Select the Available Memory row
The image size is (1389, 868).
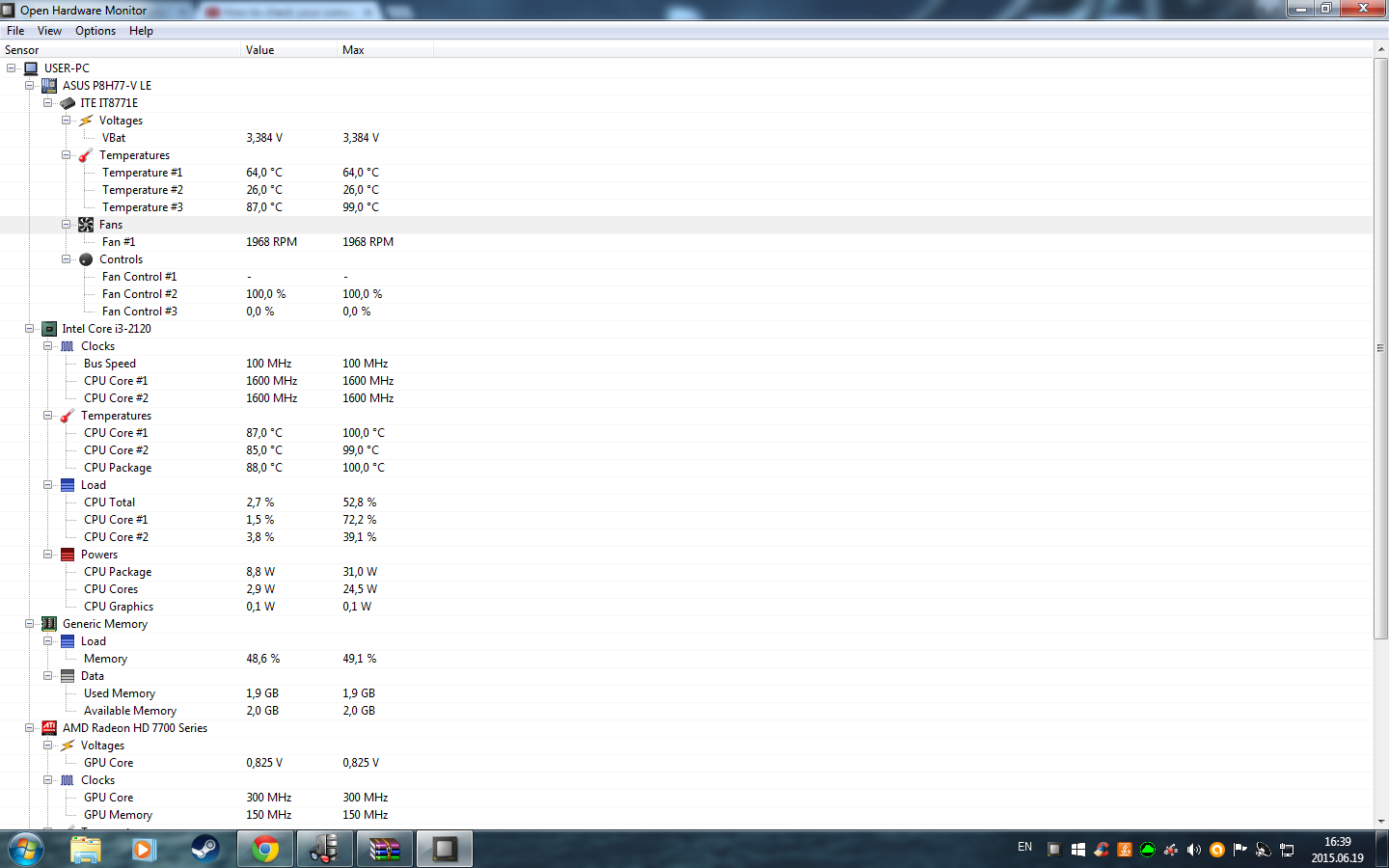686,711
